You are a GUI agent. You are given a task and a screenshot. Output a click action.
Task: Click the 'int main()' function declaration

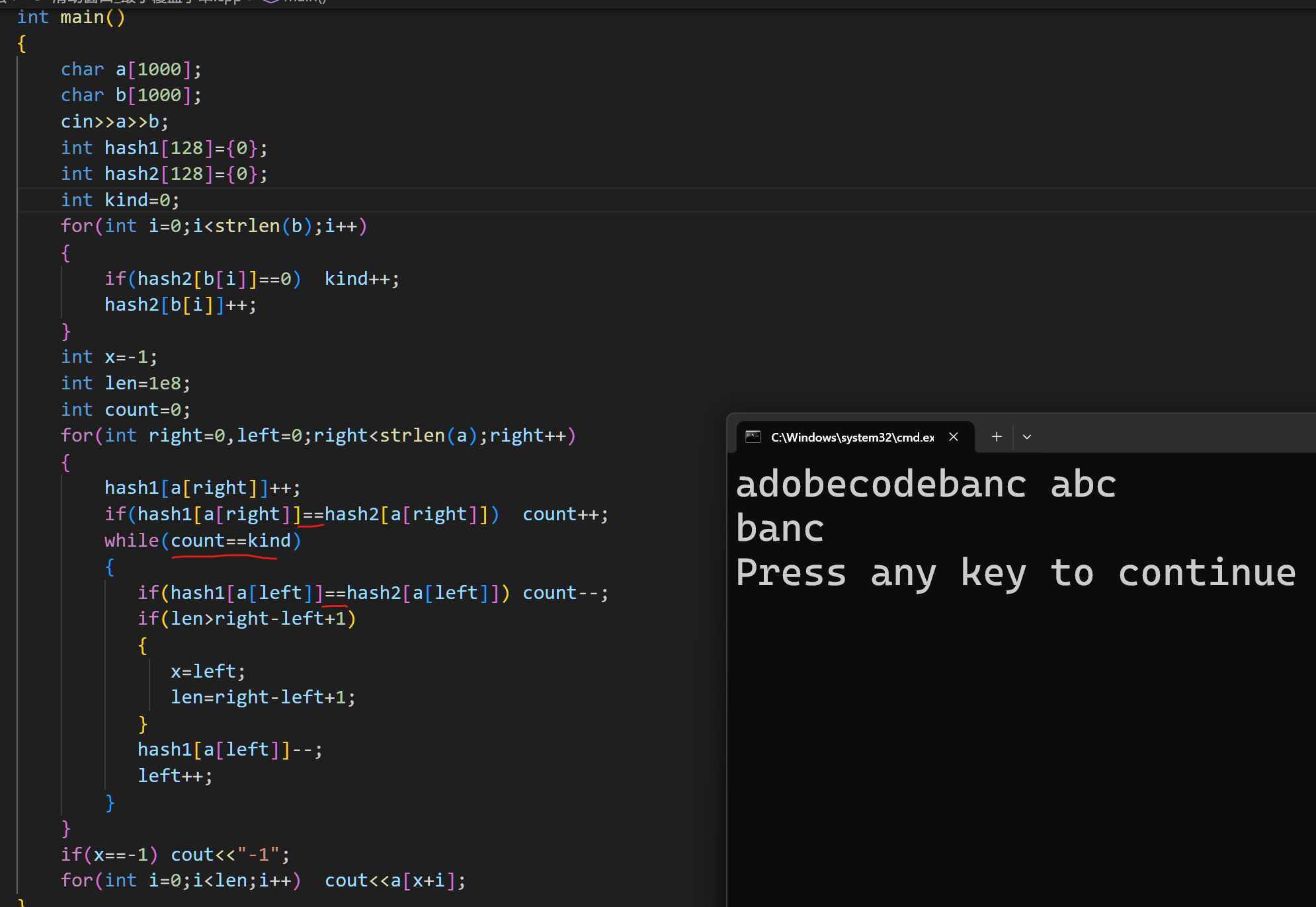[71, 17]
